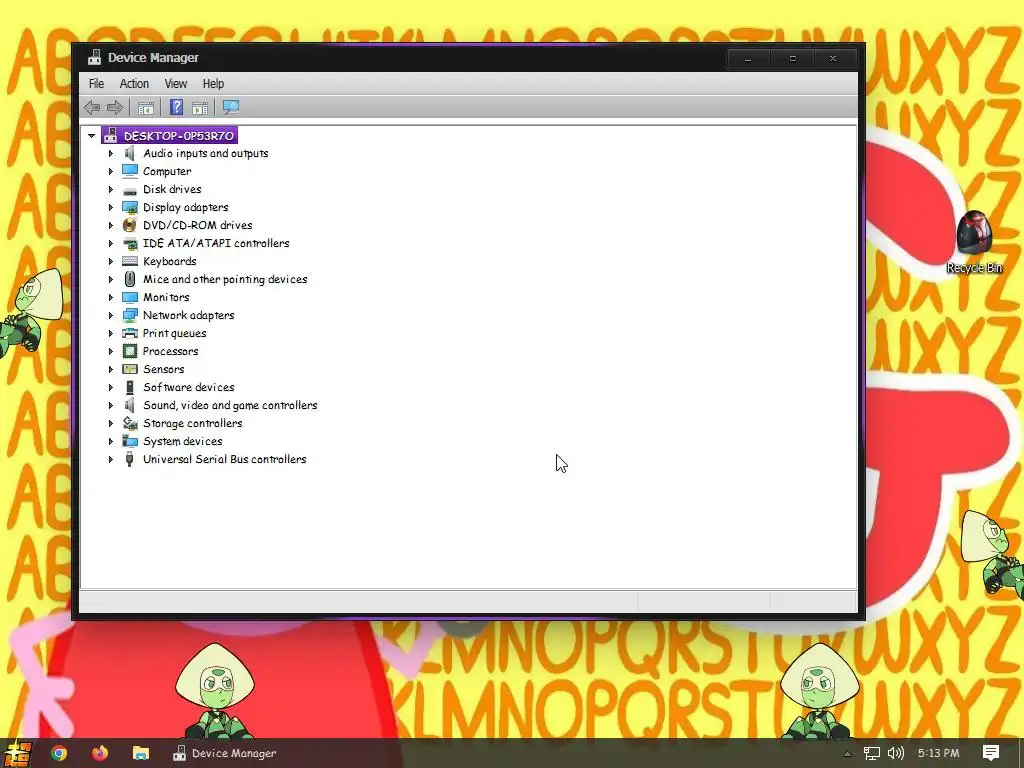
Task: Click the Computer category monitor icon
Action: (130, 171)
